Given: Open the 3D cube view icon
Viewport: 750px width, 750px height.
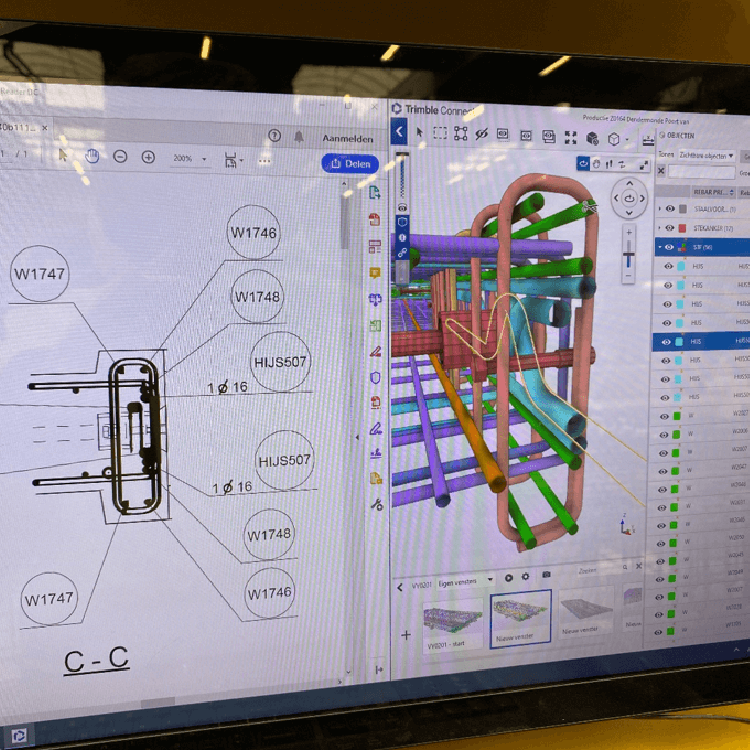Looking at the screenshot, I should [x=613, y=139].
